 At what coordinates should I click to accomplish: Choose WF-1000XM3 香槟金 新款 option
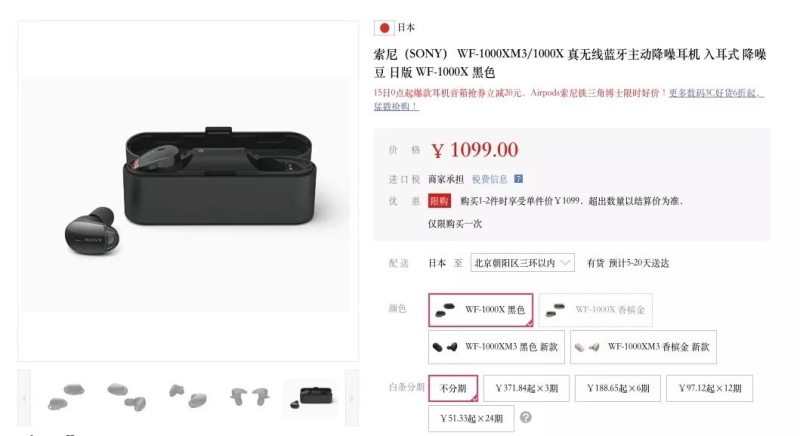click(x=643, y=347)
